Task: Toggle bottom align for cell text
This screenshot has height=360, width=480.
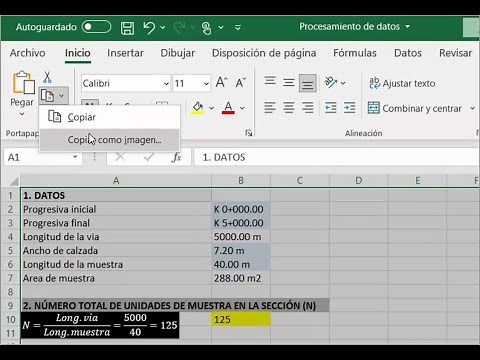Action: 307,83
